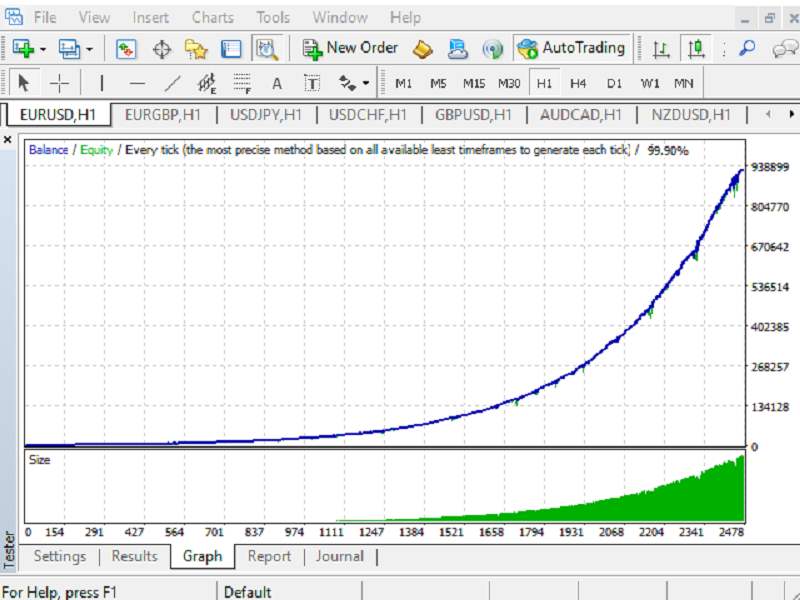
Task: Open the Window menu
Action: tap(340, 18)
